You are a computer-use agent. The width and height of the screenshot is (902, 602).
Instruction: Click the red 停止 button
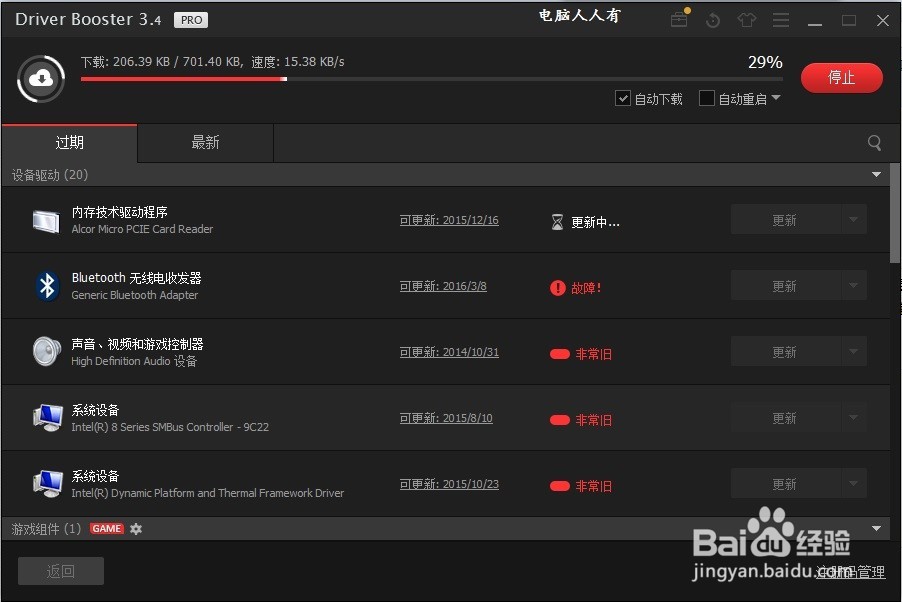click(x=842, y=78)
